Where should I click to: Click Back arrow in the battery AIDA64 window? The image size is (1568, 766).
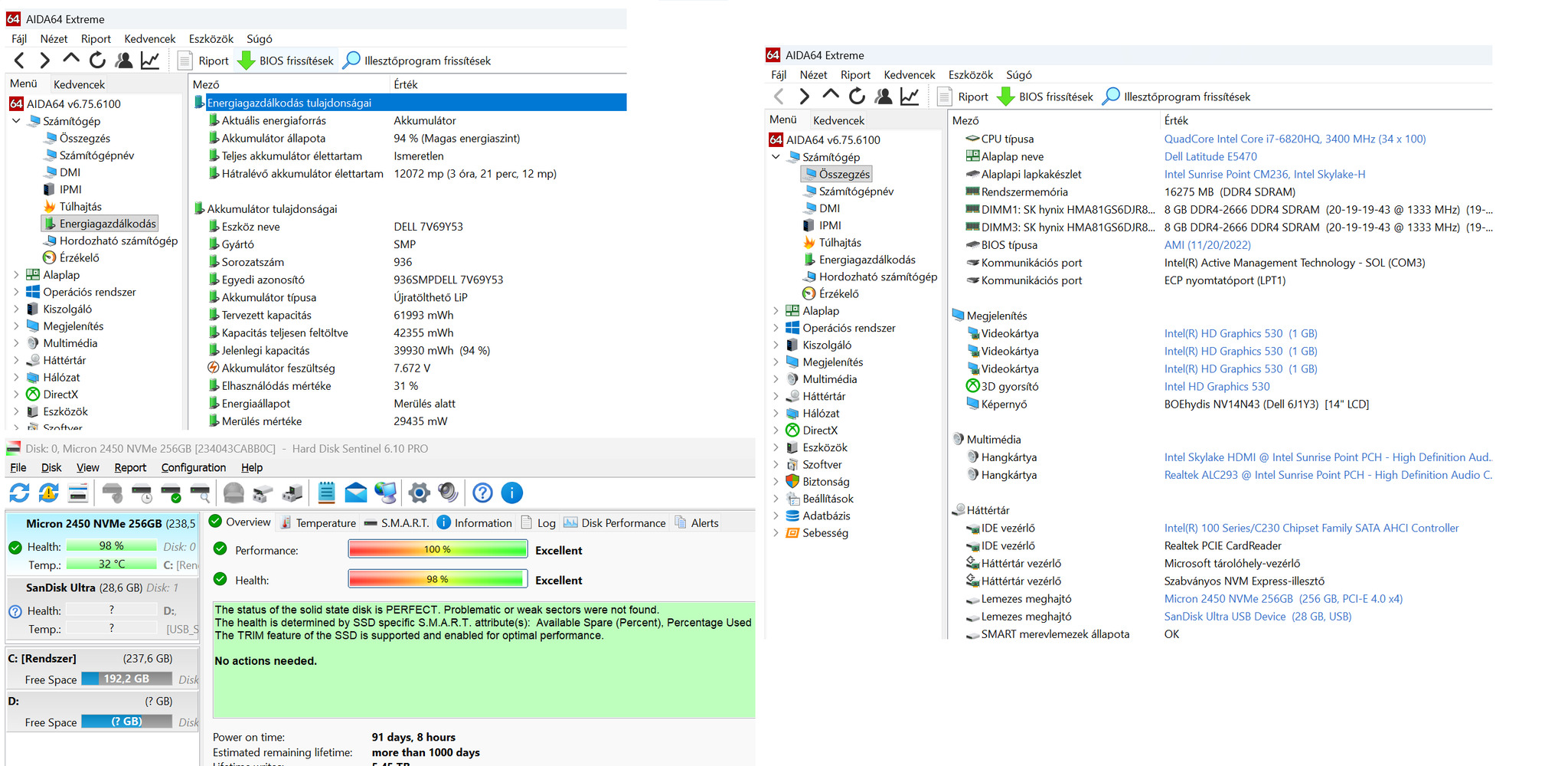[x=20, y=61]
